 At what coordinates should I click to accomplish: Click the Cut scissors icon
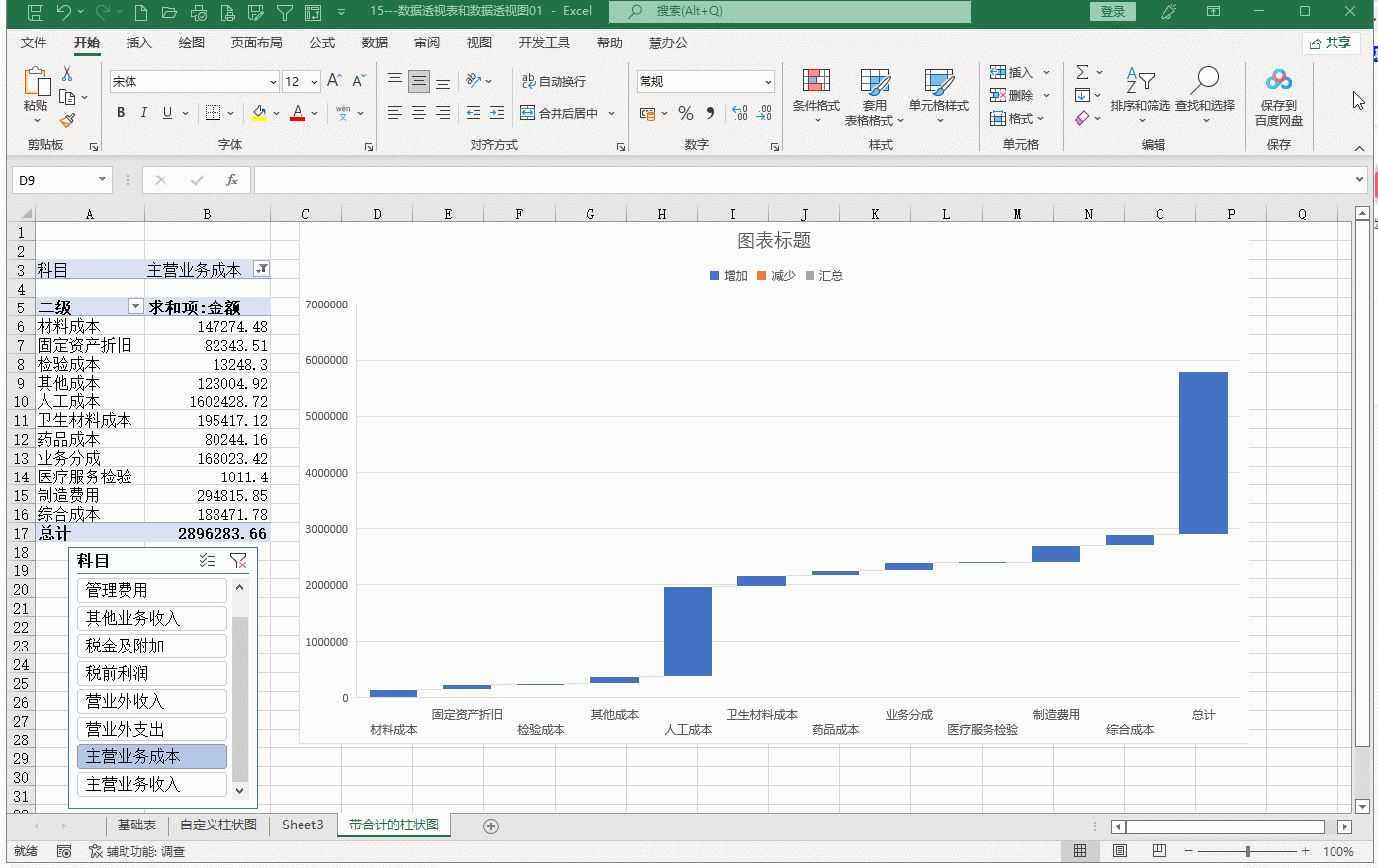(67, 74)
